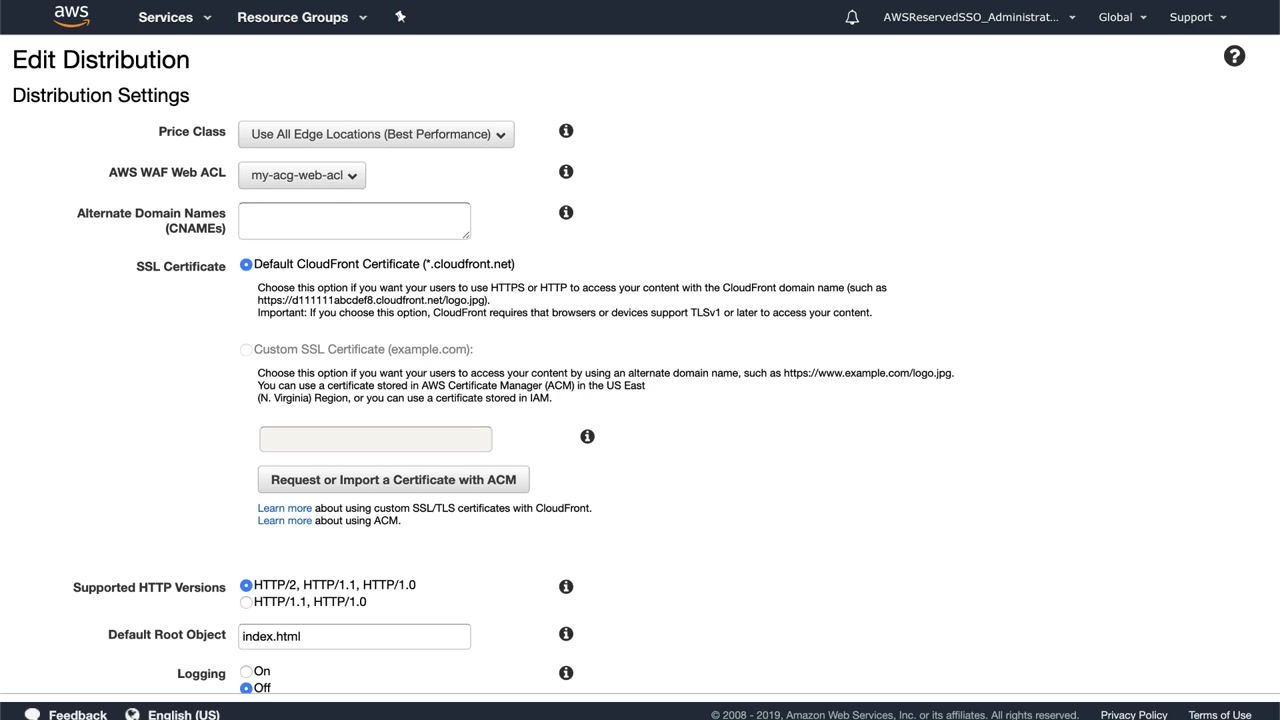
Task: Open the Price Class dropdown
Action: pos(376,134)
